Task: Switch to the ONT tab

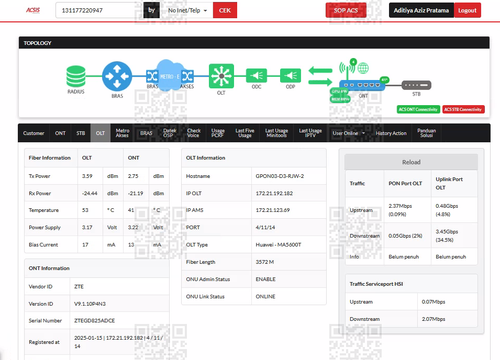Action: [60, 133]
